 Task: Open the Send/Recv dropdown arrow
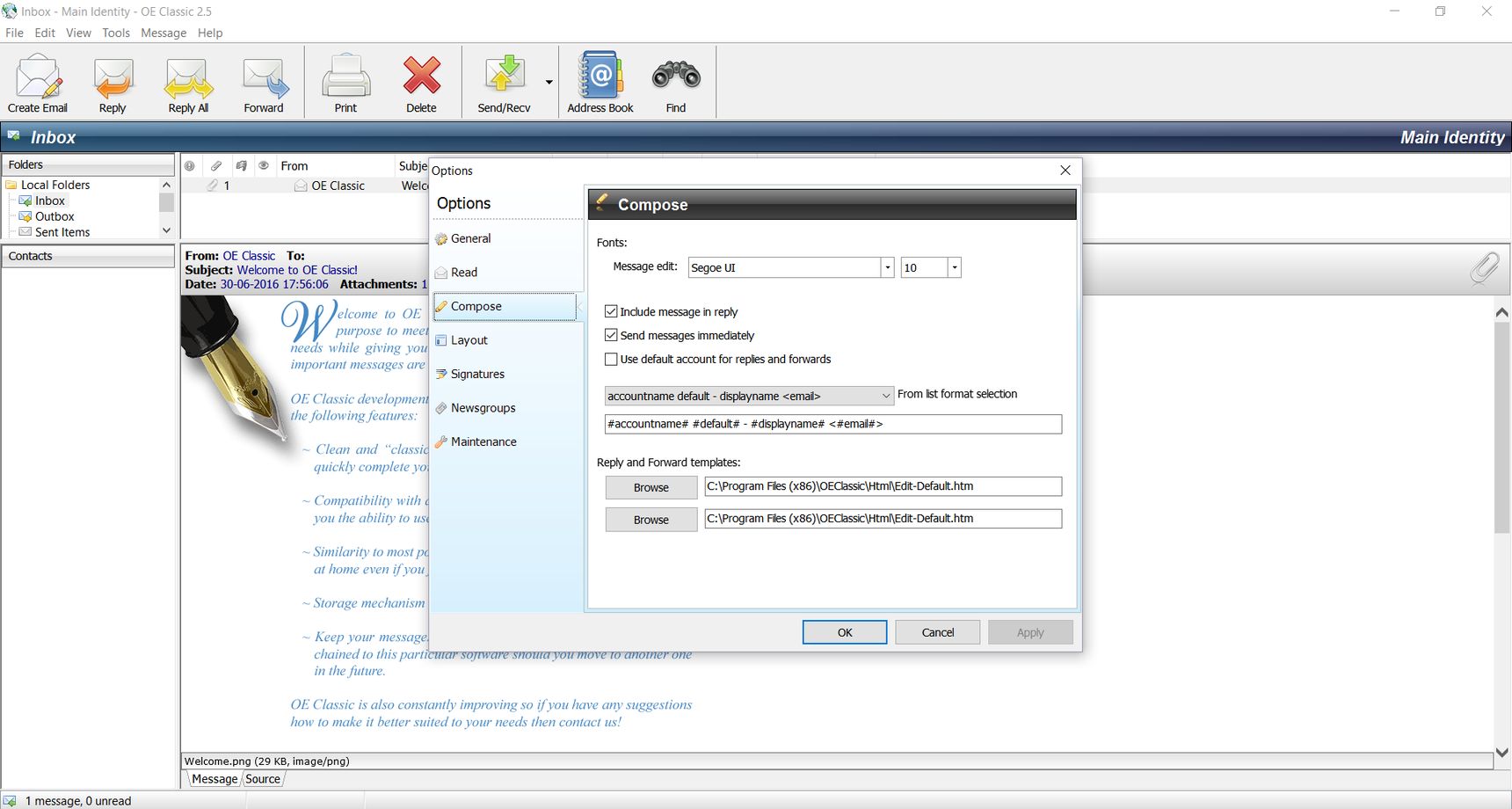tap(549, 83)
